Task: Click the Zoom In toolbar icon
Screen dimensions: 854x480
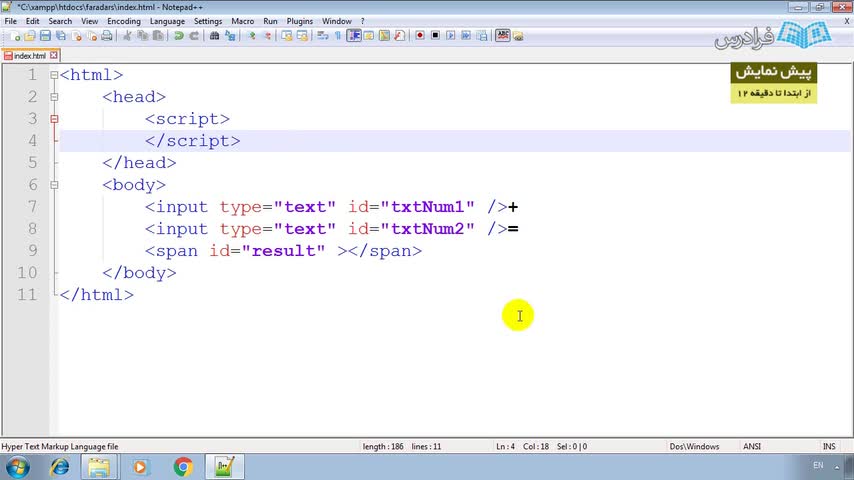Action: pyautogui.click(x=252, y=36)
